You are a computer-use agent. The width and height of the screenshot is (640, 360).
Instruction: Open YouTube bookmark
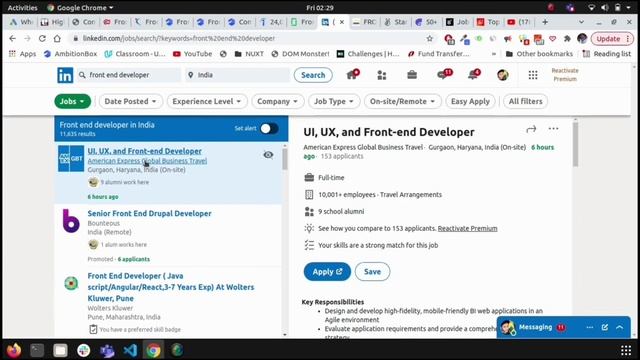(193, 54)
